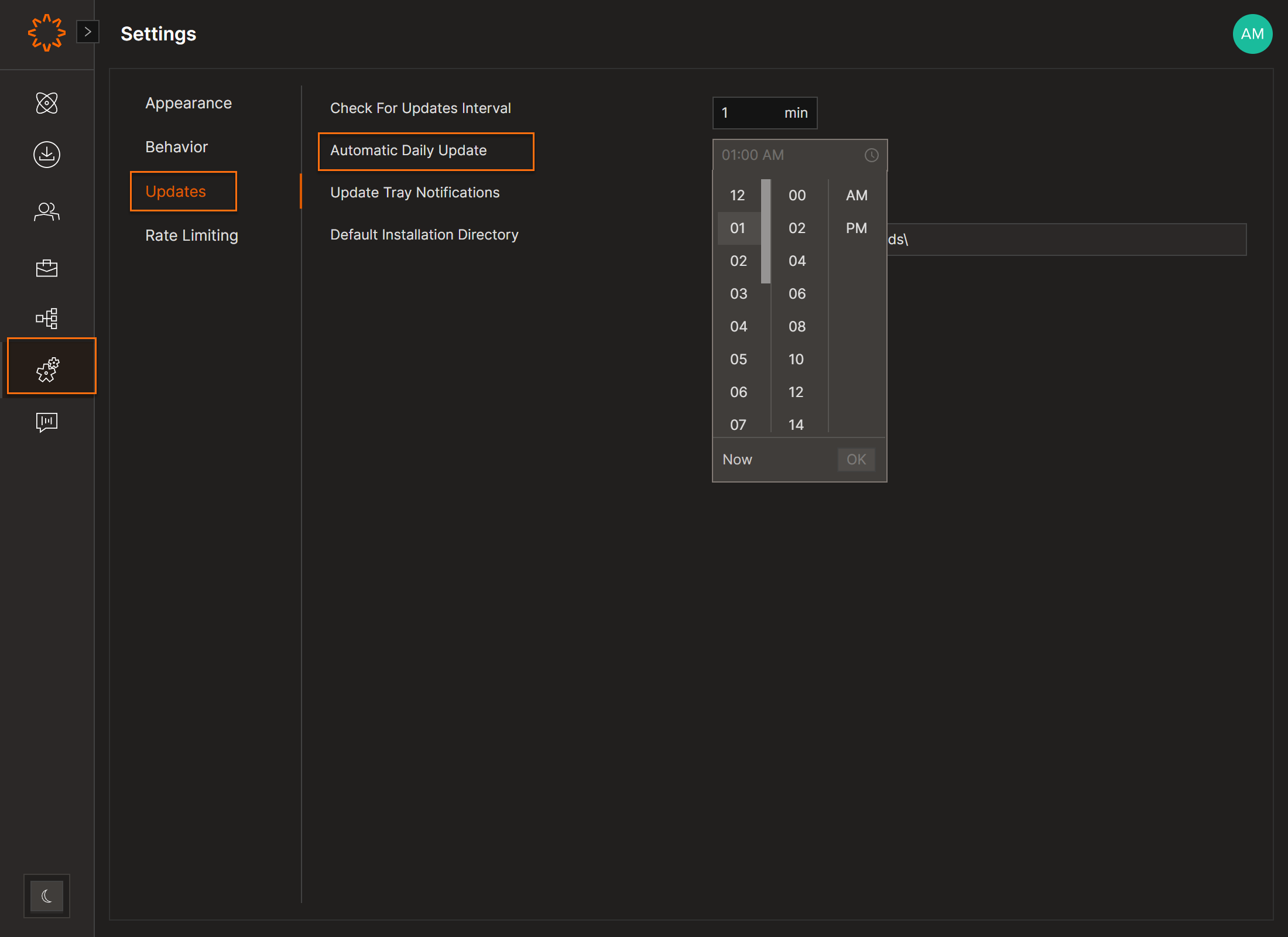
Task: Expand the sidebar with chevron arrow
Action: pos(88,32)
